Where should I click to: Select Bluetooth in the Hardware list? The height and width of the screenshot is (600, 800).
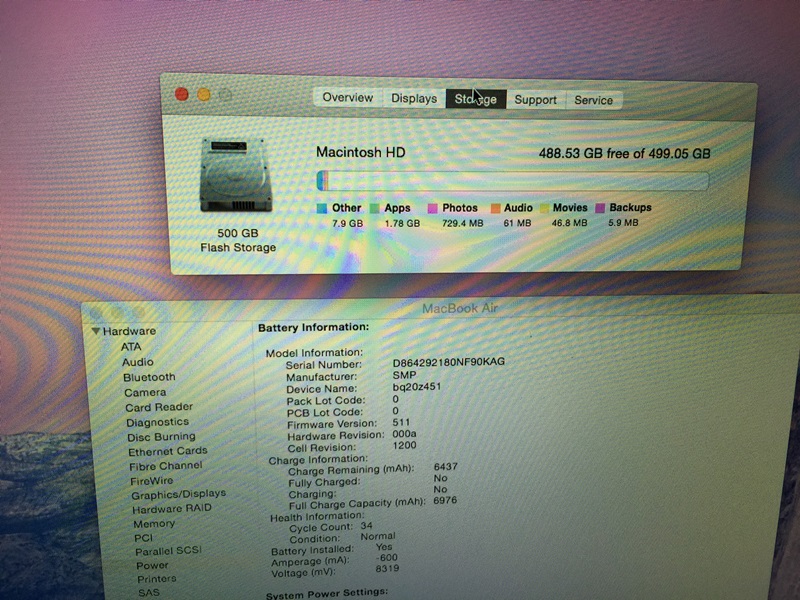point(149,377)
